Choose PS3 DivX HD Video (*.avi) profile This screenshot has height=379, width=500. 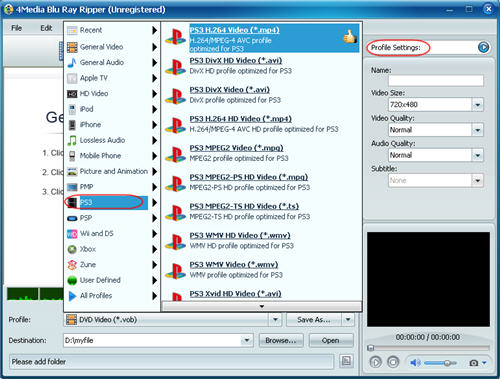[261, 66]
